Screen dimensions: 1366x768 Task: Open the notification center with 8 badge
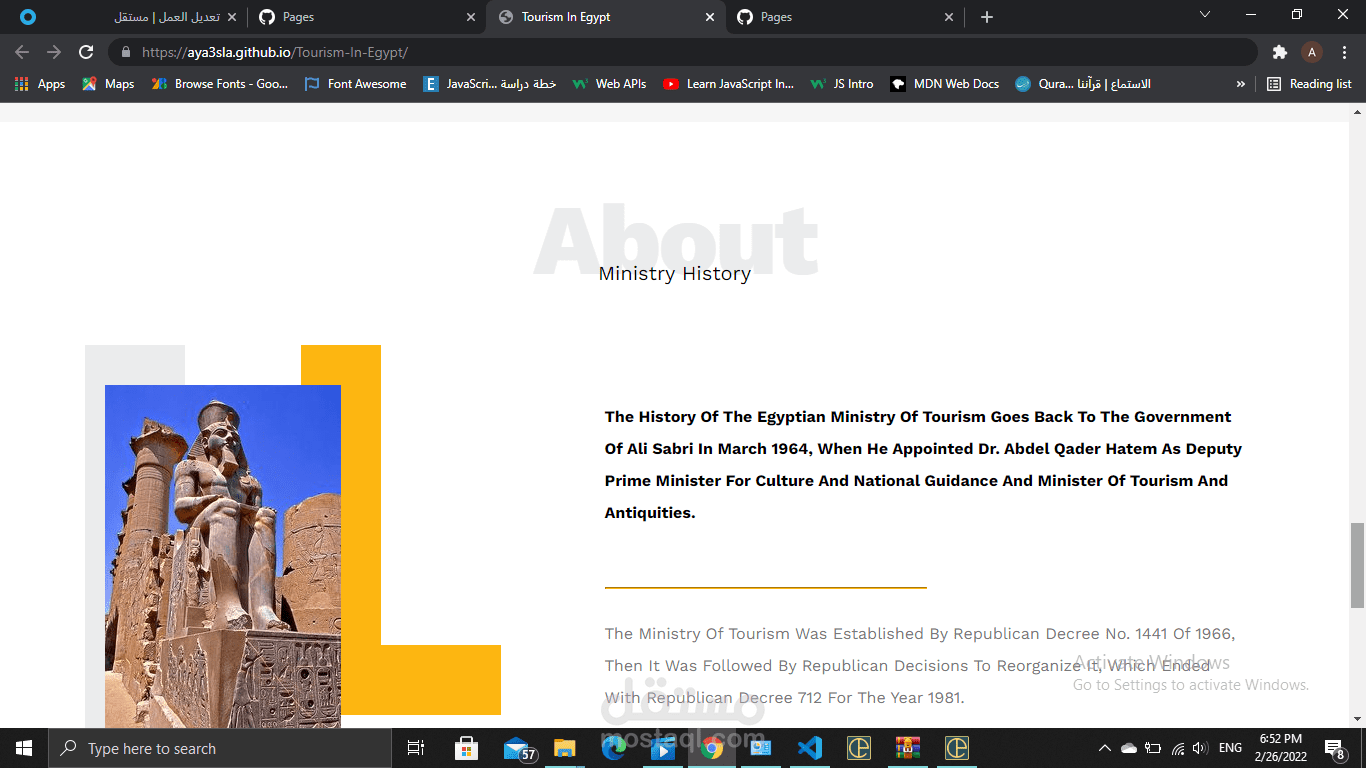1335,748
